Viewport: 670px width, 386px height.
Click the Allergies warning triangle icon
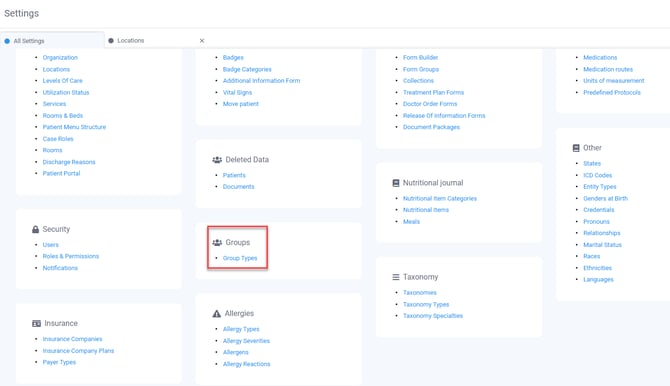pyautogui.click(x=217, y=314)
